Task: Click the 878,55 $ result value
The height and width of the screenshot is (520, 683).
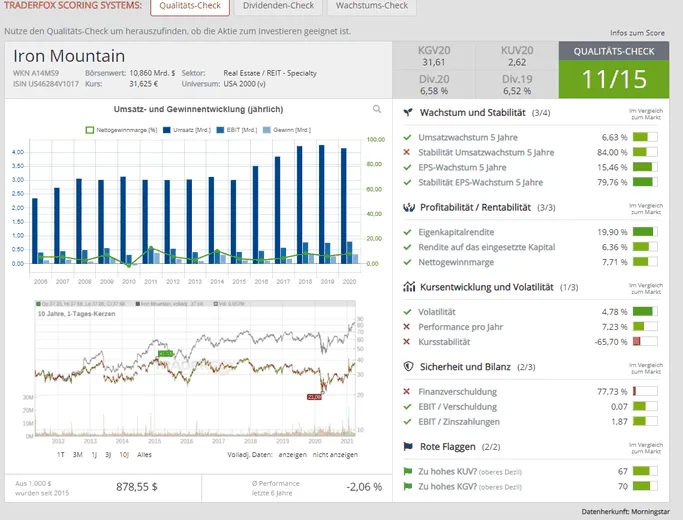Action: click(137, 487)
